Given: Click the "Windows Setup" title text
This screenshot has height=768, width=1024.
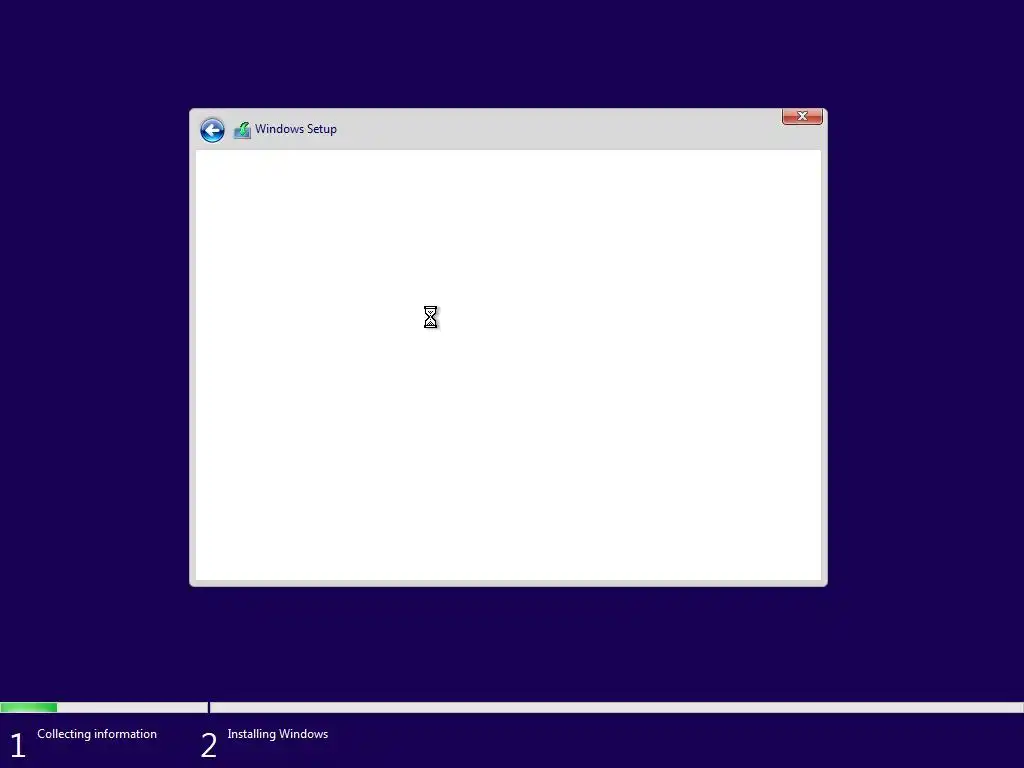Looking at the screenshot, I should (x=296, y=129).
